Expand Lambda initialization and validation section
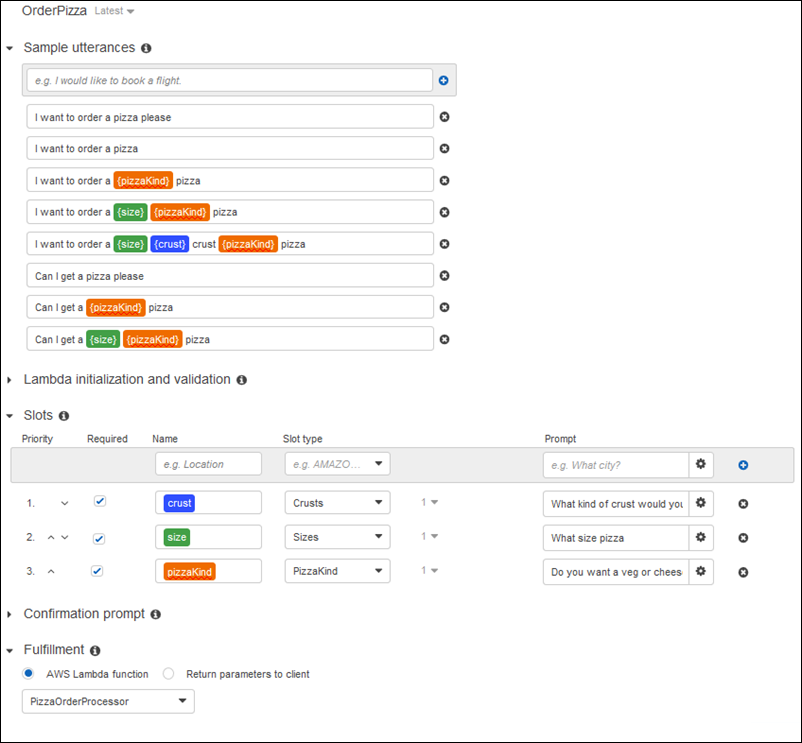This screenshot has width=802, height=743. coord(10,380)
